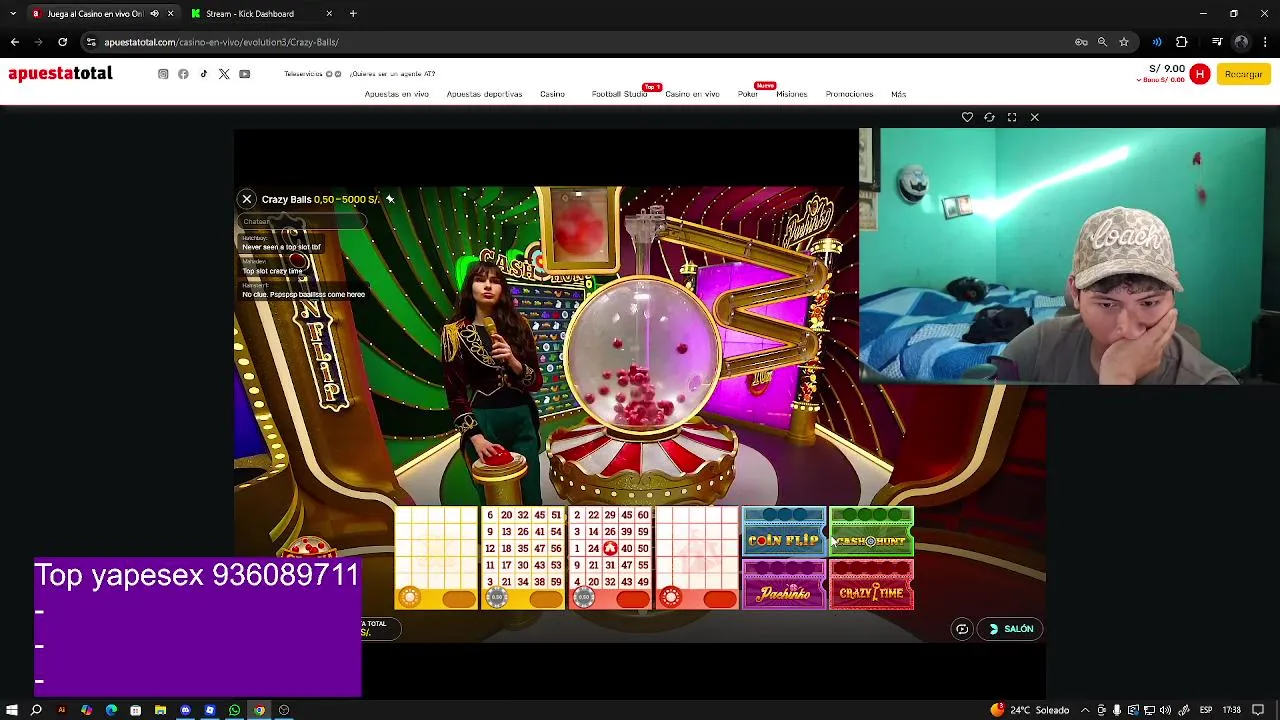Toggle fullscreen for the game frame
The width and height of the screenshot is (1280, 720).
click(x=1012, y=117)
